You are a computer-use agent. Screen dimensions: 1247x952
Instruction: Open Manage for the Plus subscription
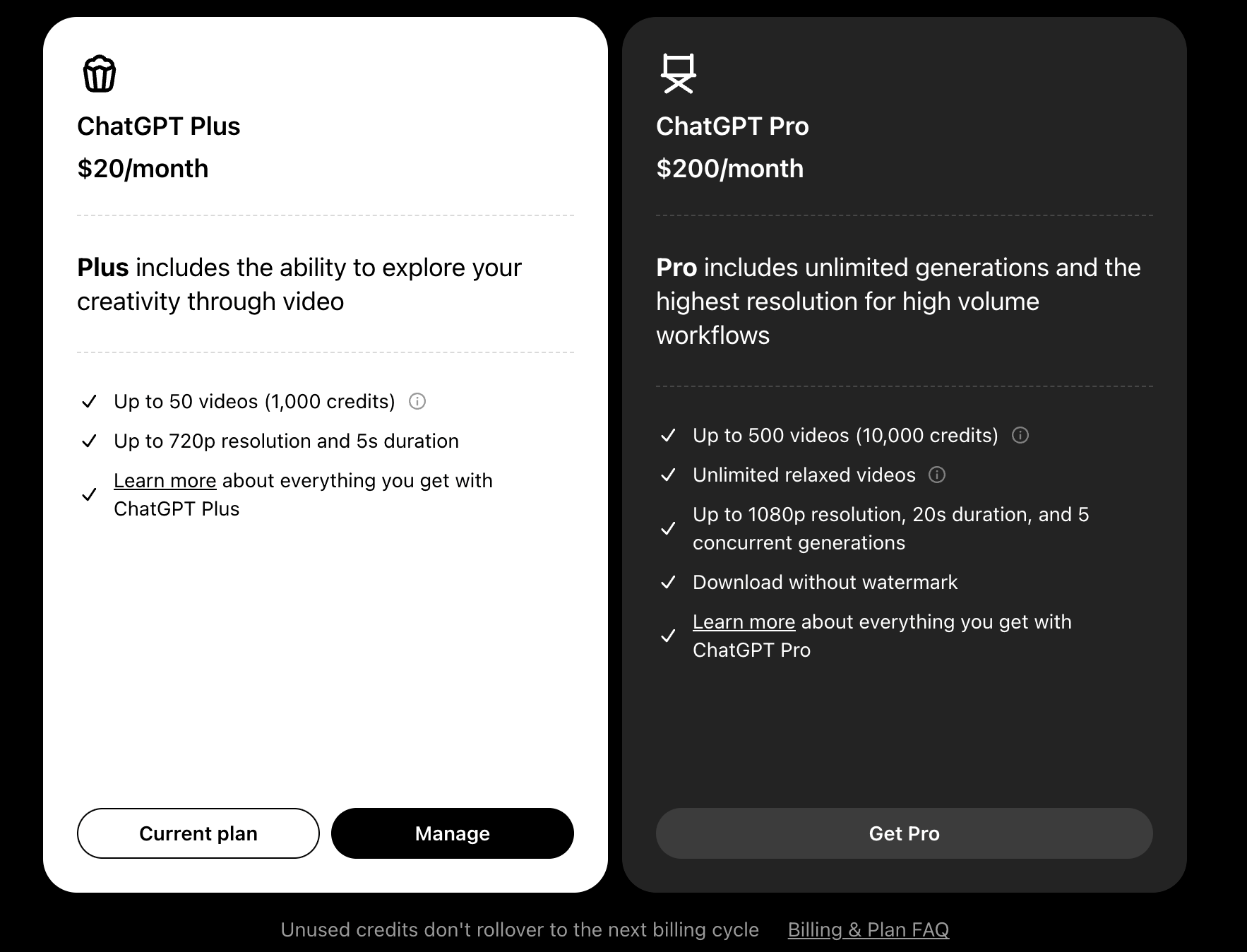453,833
